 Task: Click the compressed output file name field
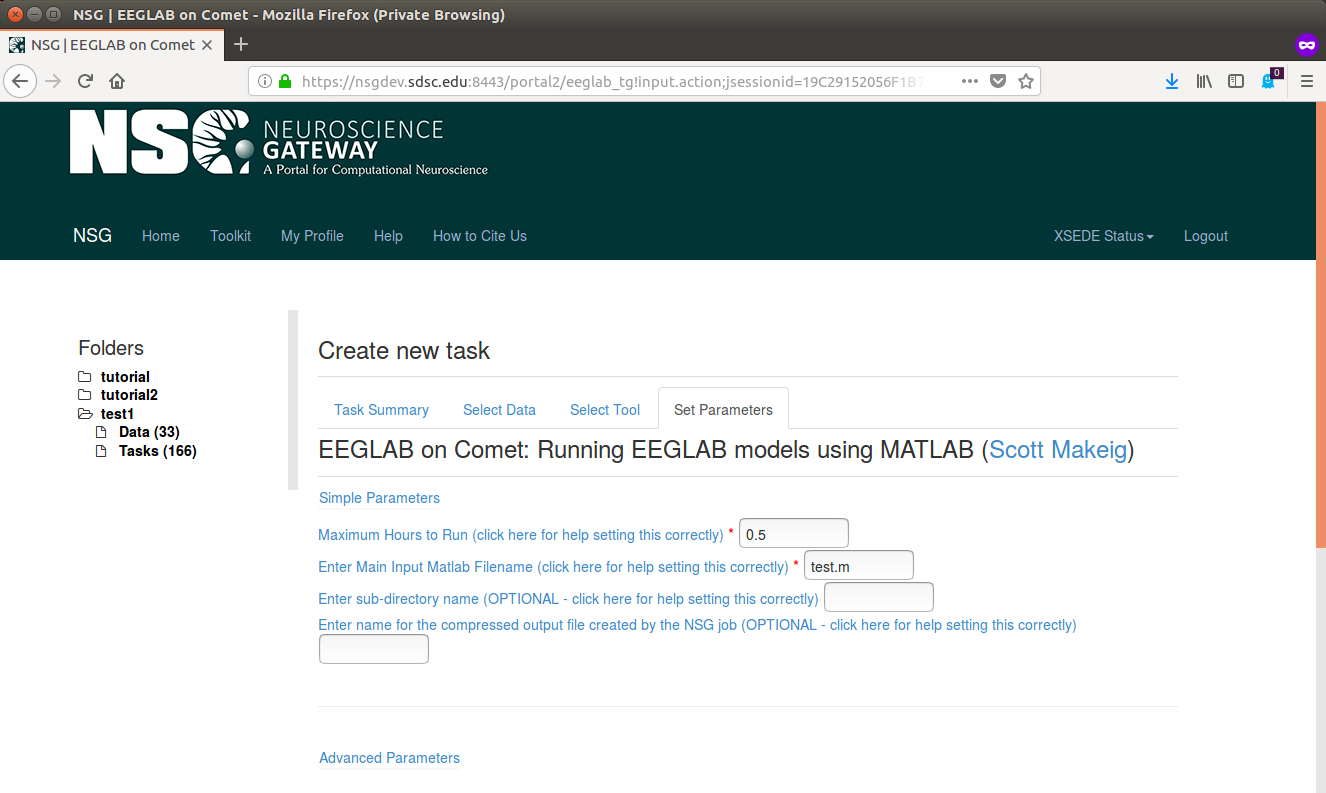coord(374,649)
